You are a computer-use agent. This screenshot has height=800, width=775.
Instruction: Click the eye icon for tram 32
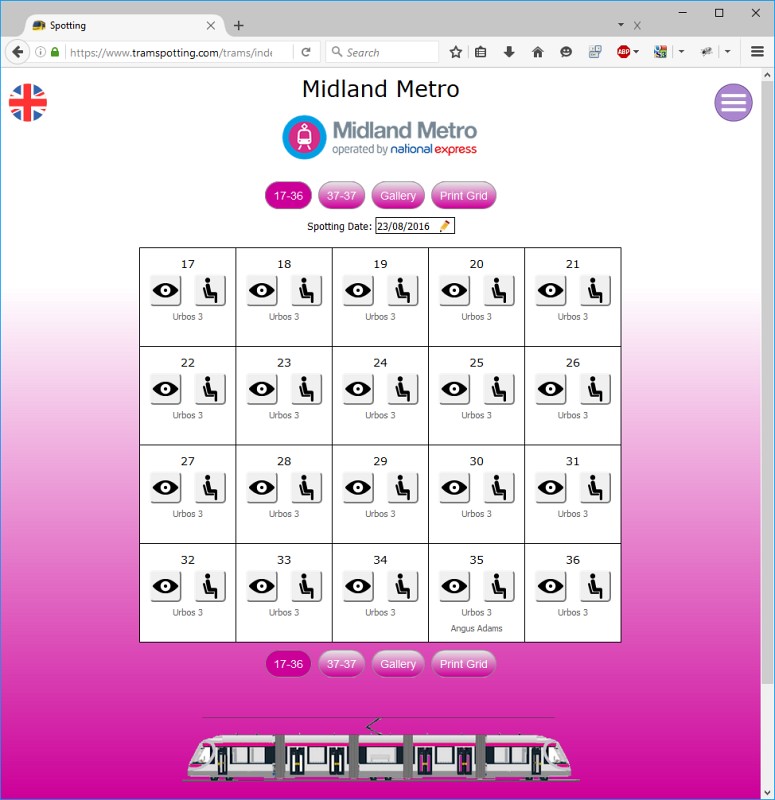166,586
